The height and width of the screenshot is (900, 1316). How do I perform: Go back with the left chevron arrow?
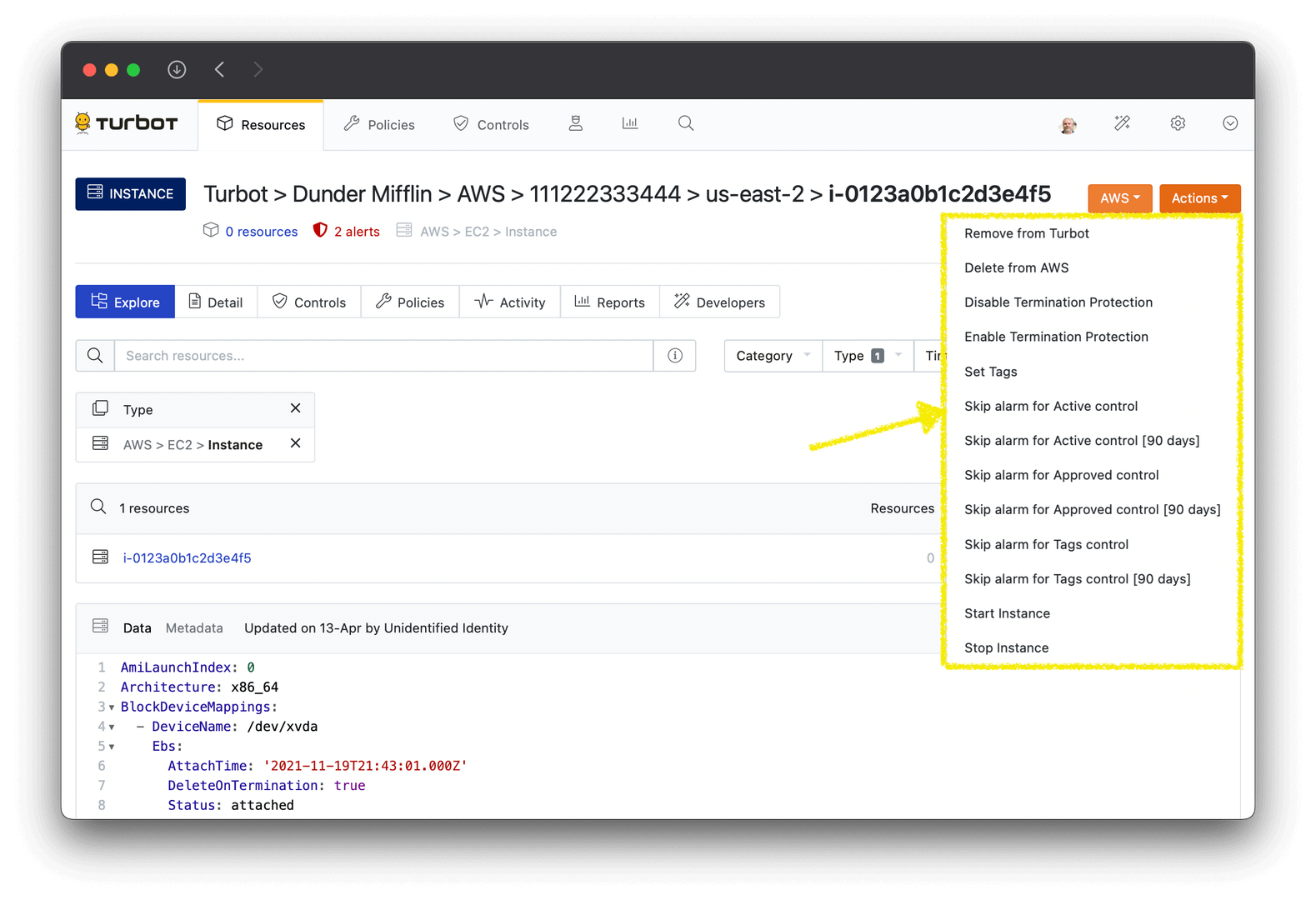tap(219, 69)
